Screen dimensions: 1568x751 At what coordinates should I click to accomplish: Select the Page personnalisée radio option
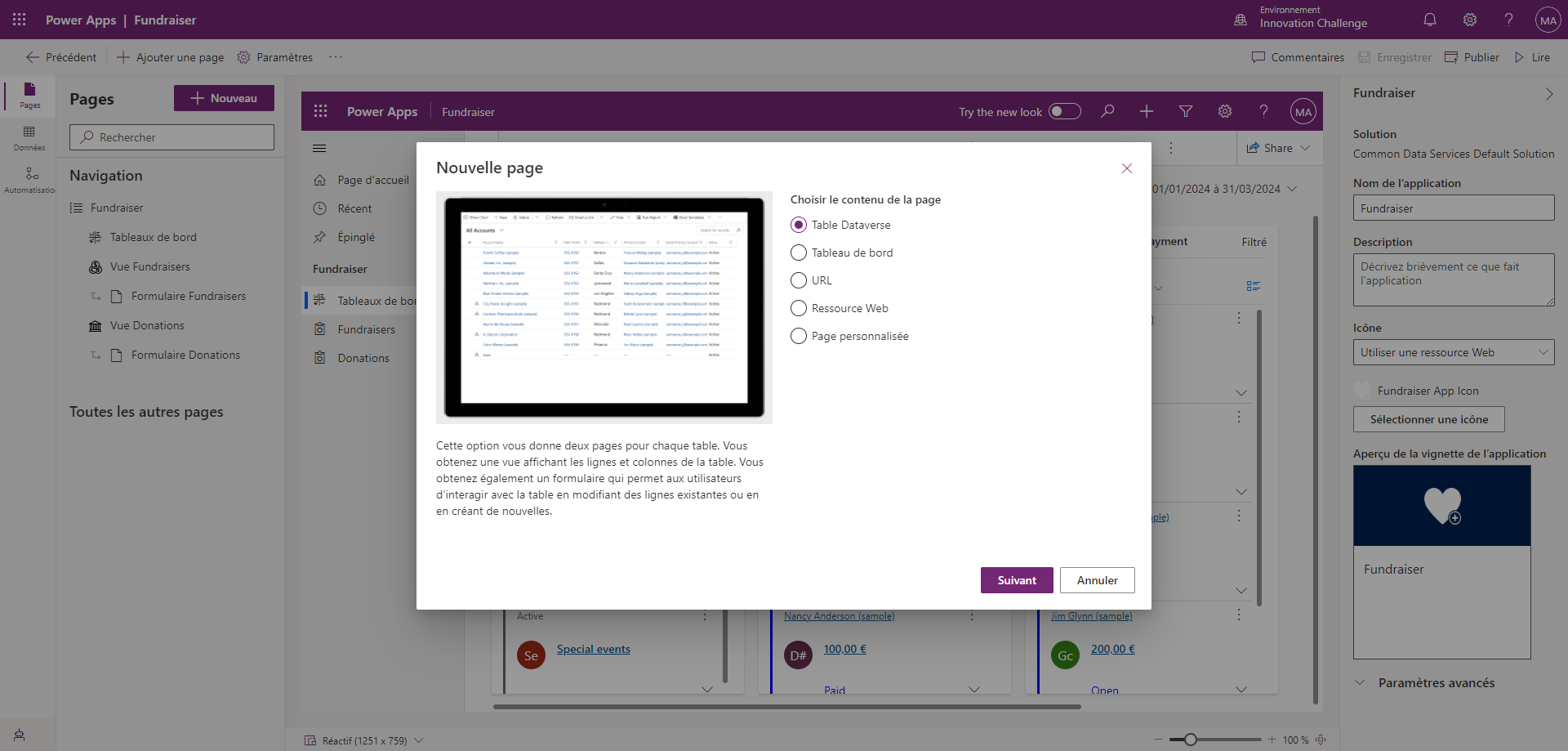[799, 336]
